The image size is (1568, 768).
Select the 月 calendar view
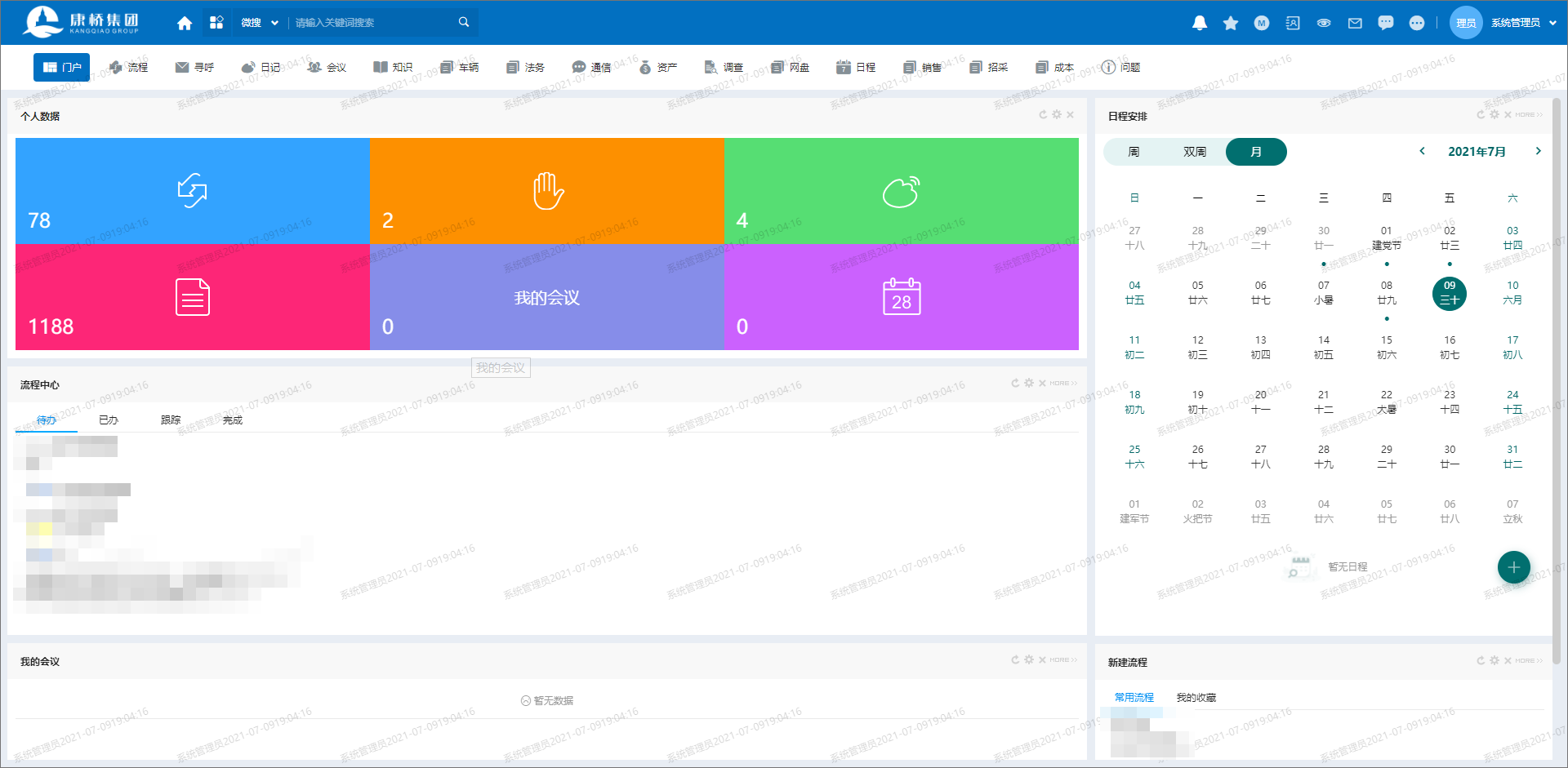point(1256,152)
